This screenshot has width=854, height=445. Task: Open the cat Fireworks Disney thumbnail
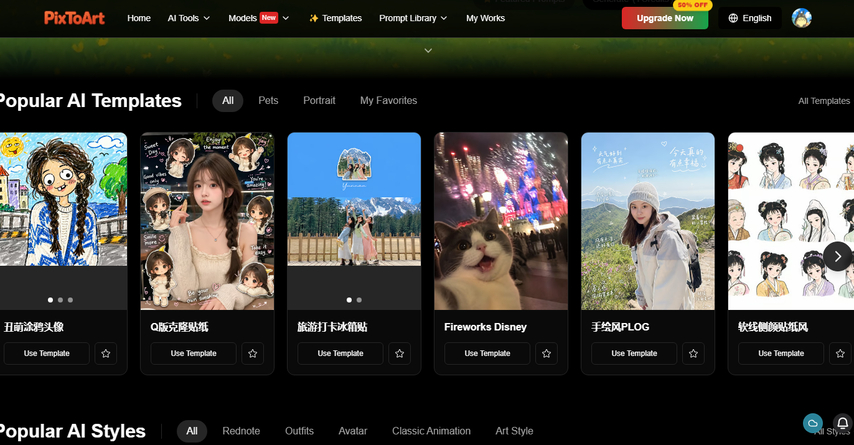[x=501, y=221]
